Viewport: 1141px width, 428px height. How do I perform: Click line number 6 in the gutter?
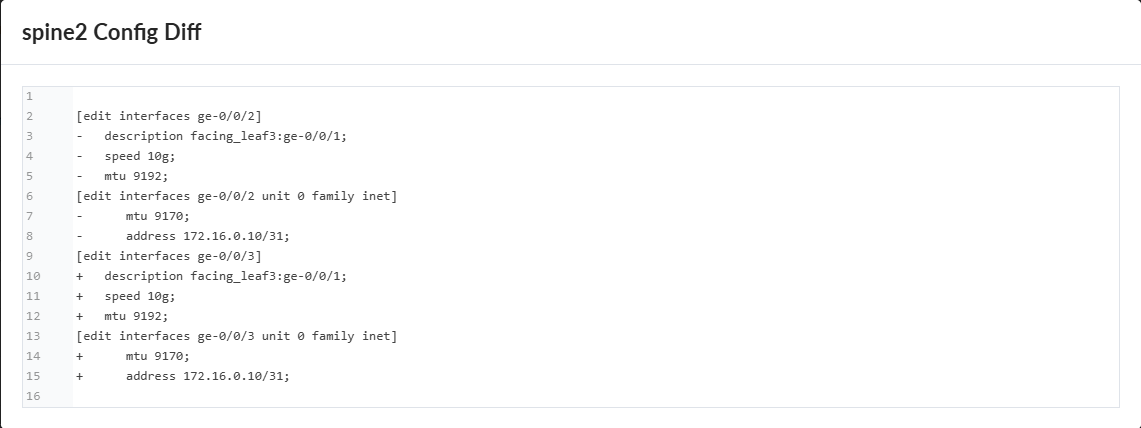pyautogui.click(x=30, y=196)
